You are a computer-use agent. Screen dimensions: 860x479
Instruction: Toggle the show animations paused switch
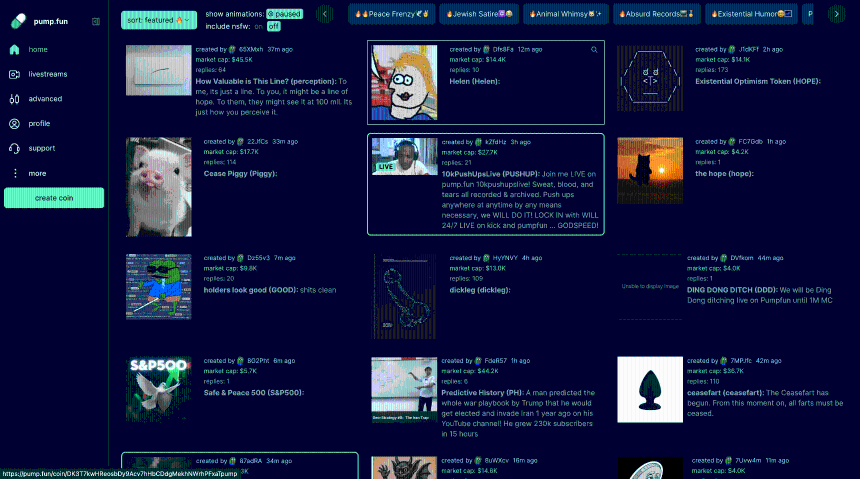coord(285,14)
